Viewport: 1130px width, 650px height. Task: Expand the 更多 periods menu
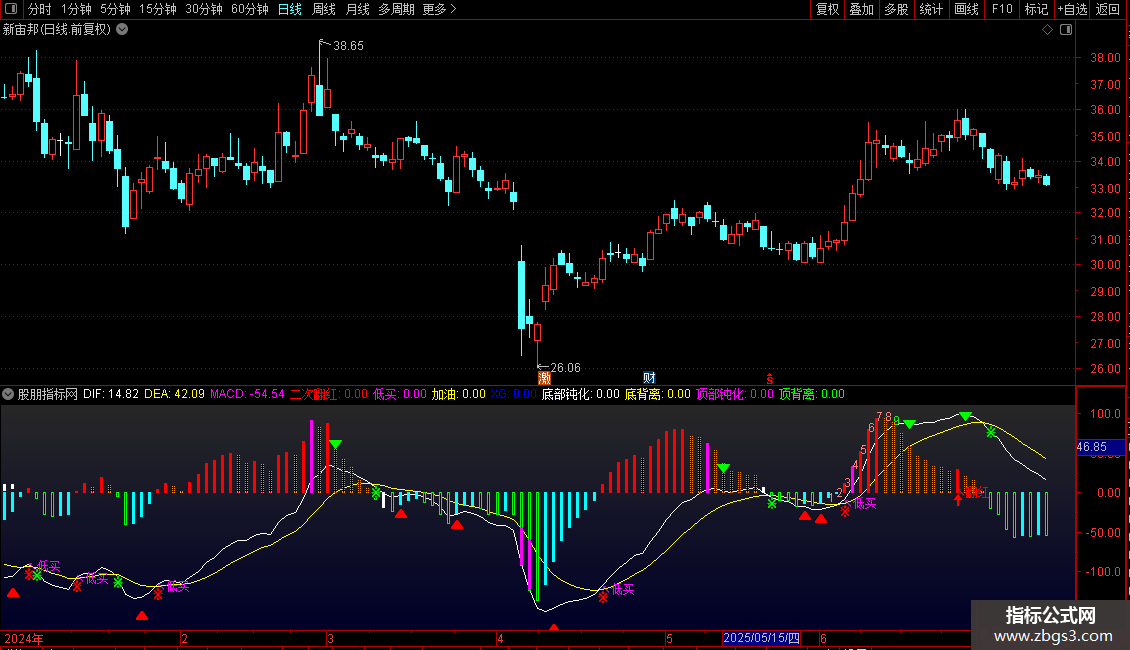click(x=439, y=9)
